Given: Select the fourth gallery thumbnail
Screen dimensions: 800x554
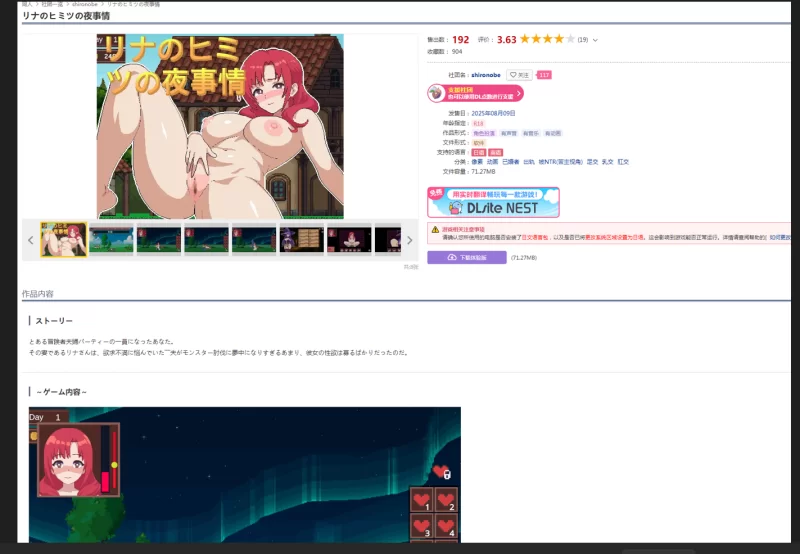Looking at the screenshot, I should point(206,239).
